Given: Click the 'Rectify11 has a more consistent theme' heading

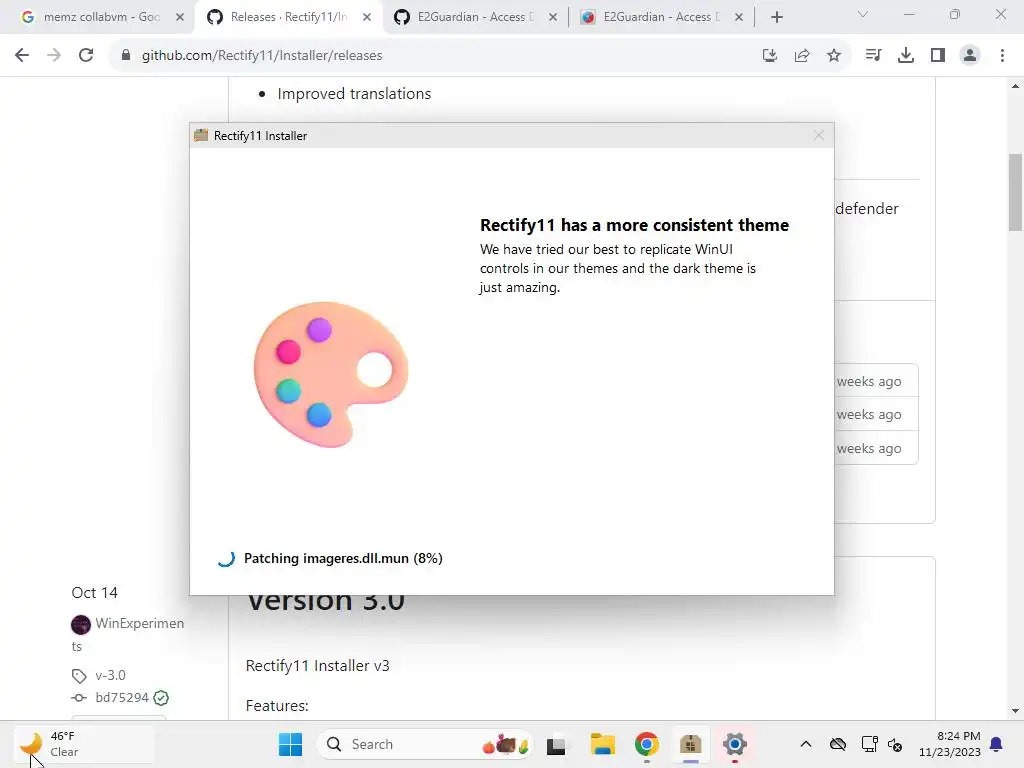Looking at the screenshot, I should coord(634,225).
